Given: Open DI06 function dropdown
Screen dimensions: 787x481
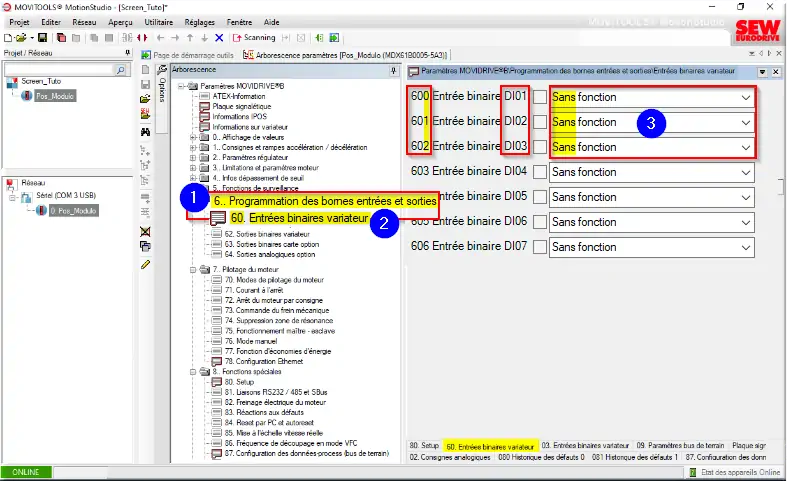Looking at the screenshot, I should point(746,222).
